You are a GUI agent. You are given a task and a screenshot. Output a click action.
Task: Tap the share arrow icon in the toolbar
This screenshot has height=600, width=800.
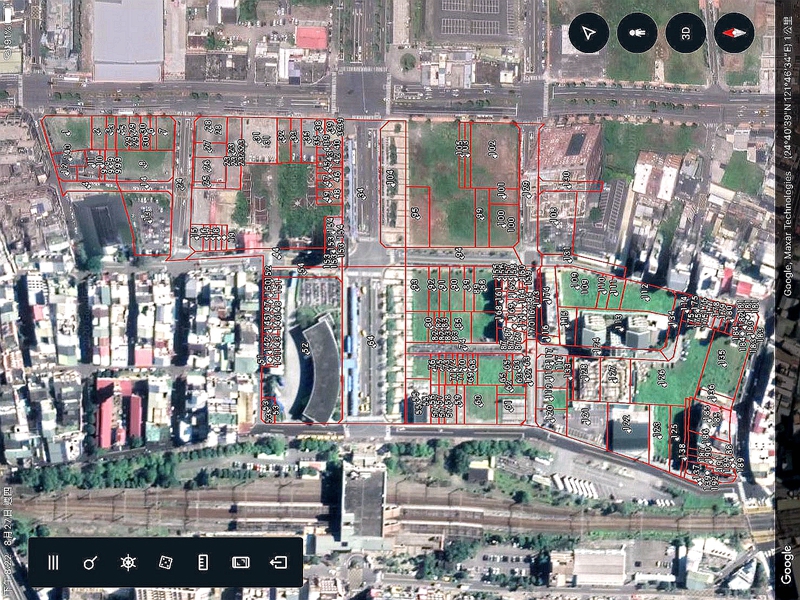pos(278,563)
